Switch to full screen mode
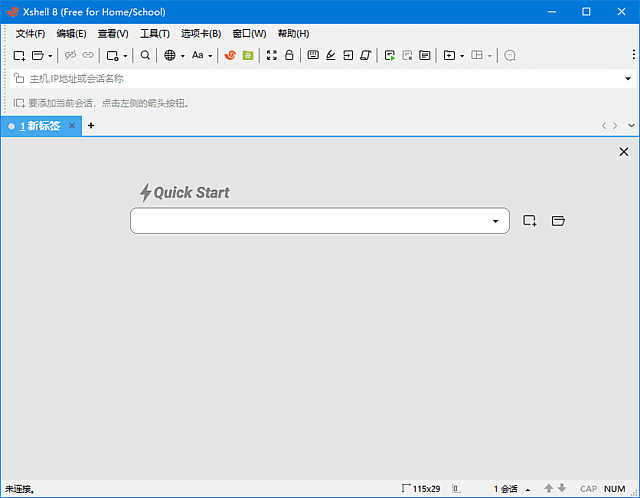 tap(272, 56)
